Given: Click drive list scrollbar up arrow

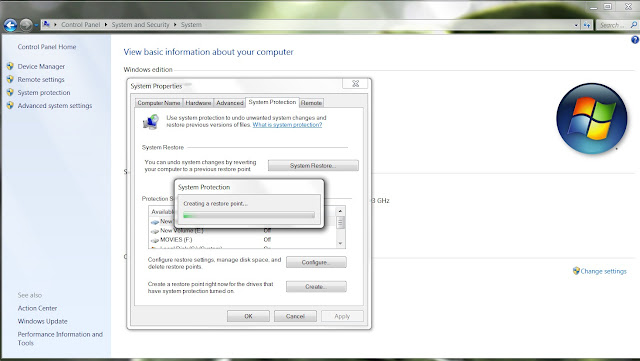Looking at the screenshot, I should pyautogui.click(x=340, y=211).
